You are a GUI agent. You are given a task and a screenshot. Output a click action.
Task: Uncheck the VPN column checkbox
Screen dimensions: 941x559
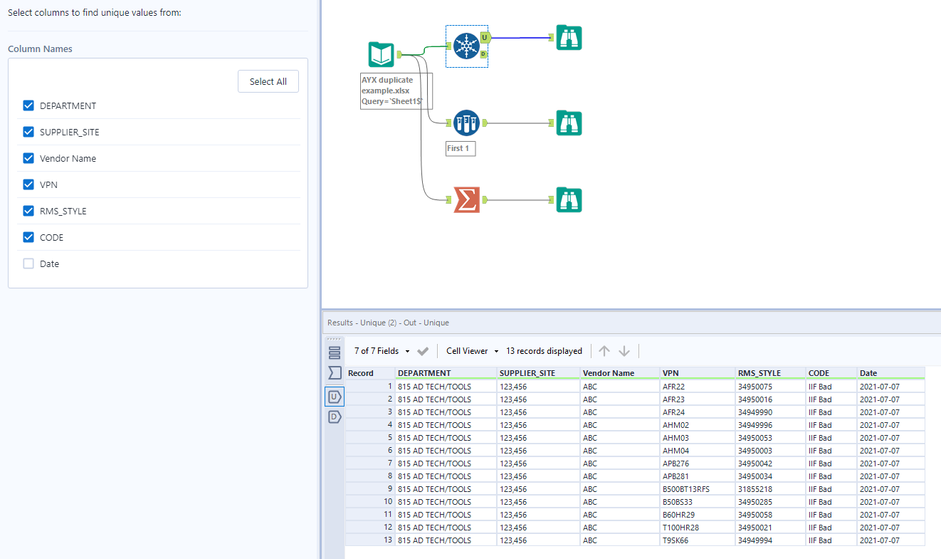[x=28, y=185]
